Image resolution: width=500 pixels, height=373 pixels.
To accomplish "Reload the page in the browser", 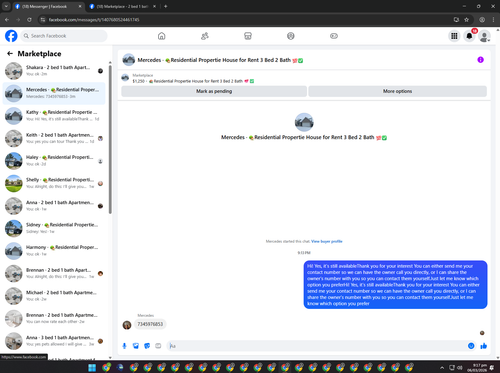I will 29,20.
